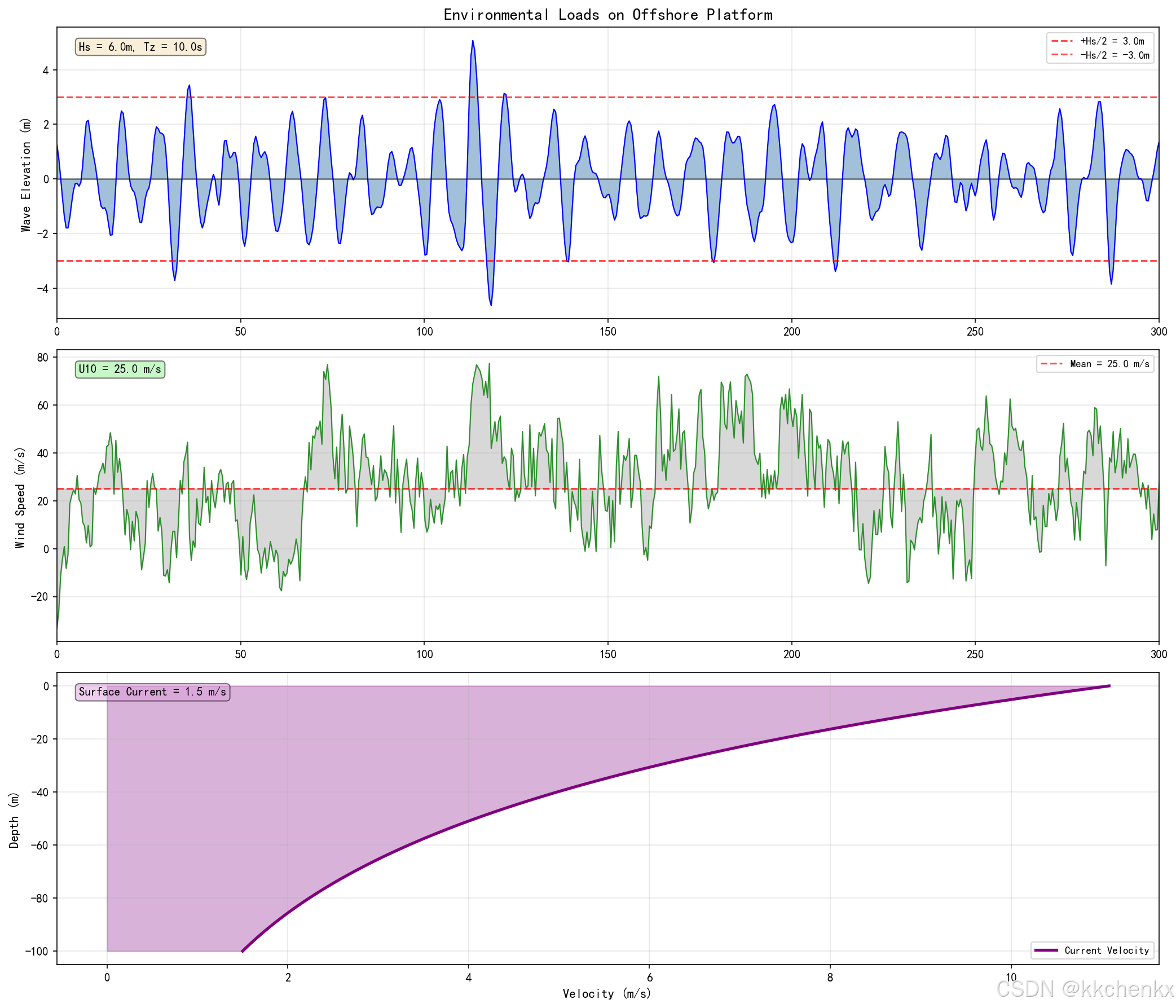Image resolution: width=1176 pixels, height=1008 pixels.
Task: Click the 'Depth (m)' y-axis label
Action: click(14, 820)
